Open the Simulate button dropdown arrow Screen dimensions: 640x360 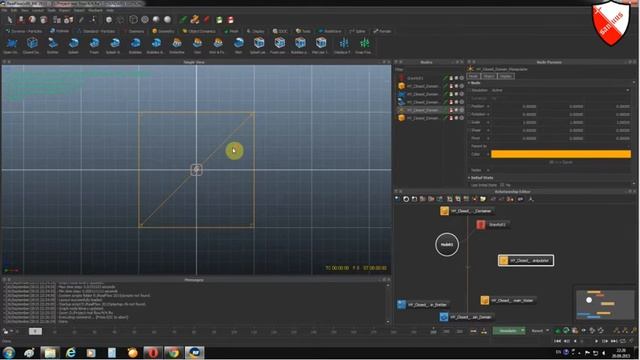point(522,331)
